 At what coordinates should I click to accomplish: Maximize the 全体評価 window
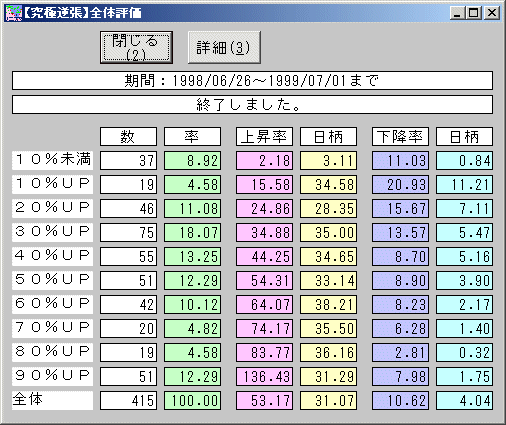(474, 13)
